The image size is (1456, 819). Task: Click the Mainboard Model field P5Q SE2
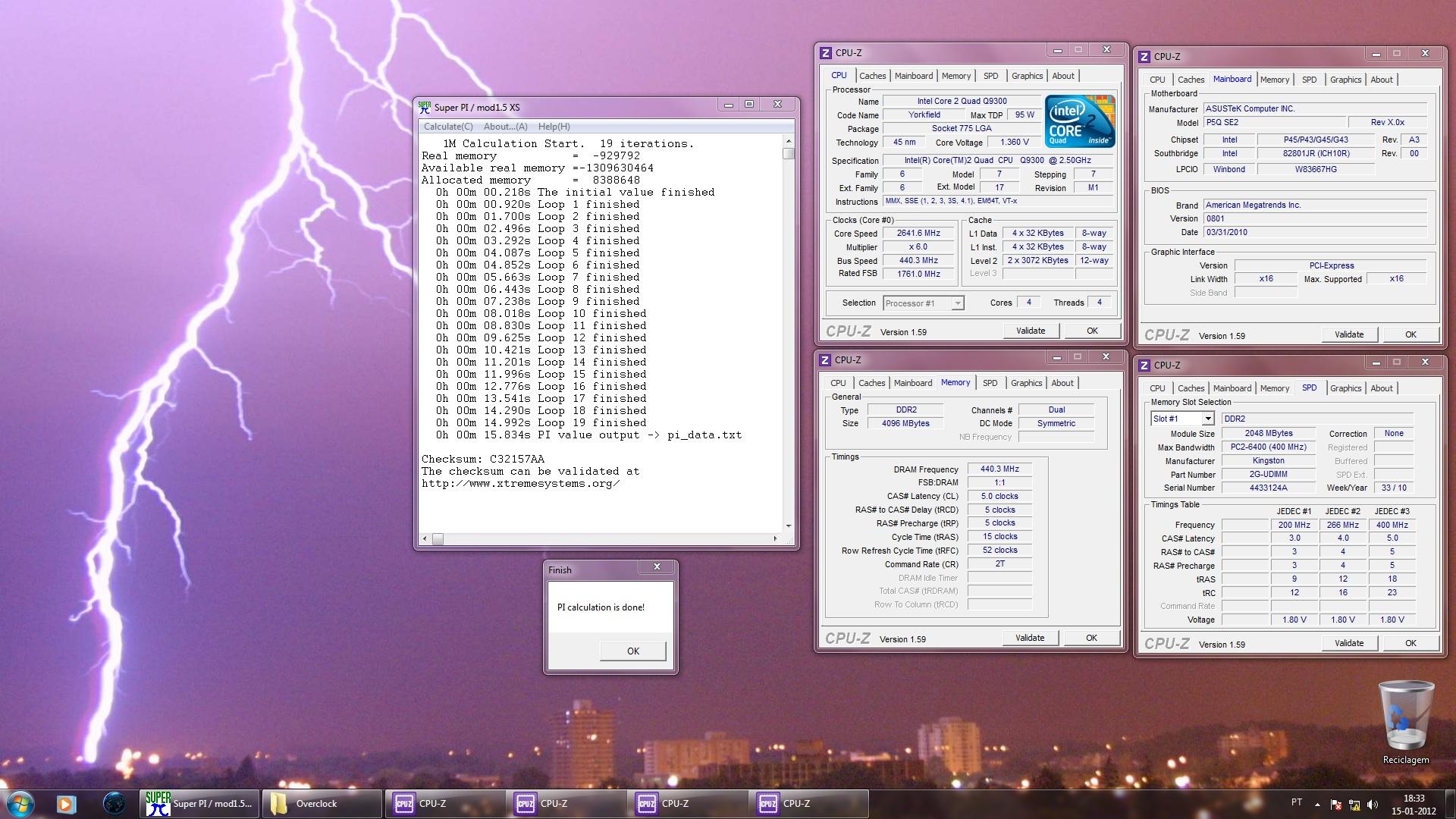click(1274, 123)
